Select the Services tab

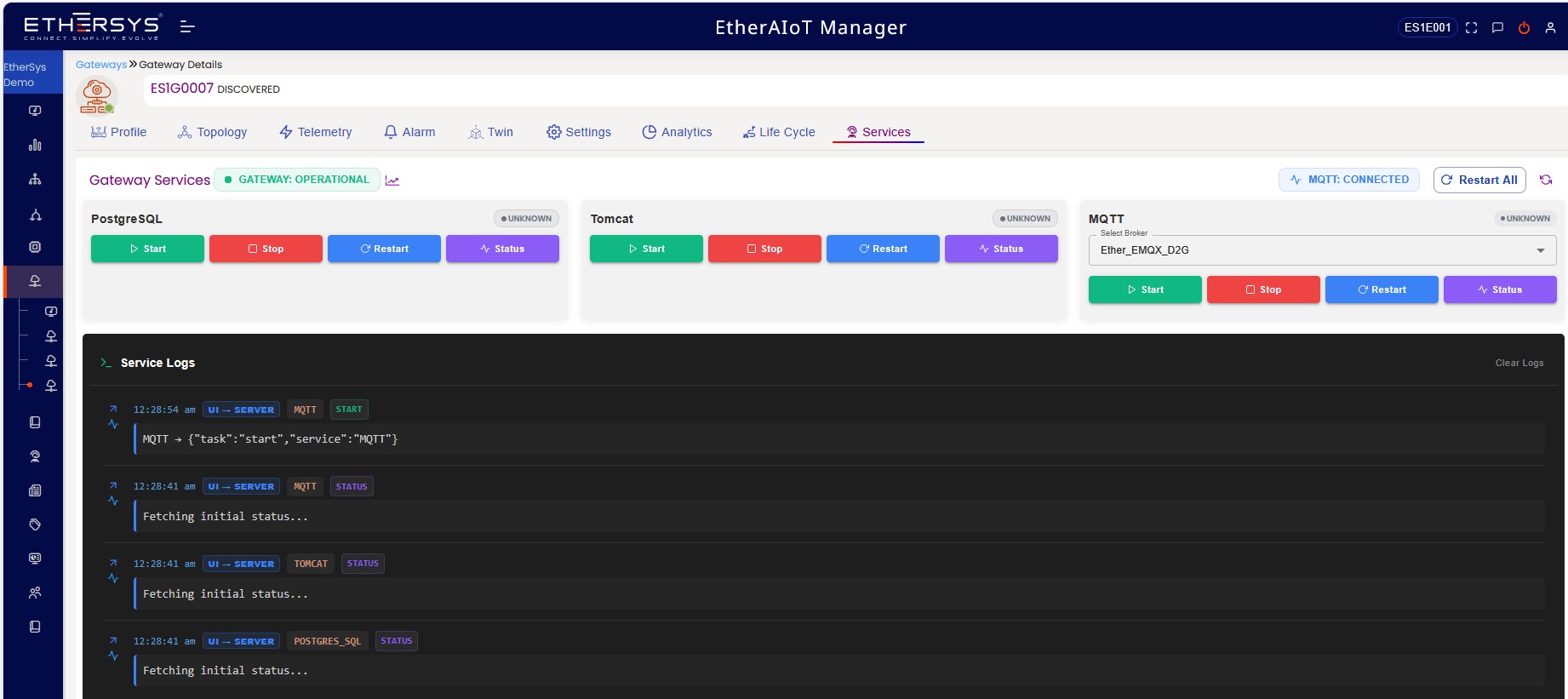click(878, 132)
